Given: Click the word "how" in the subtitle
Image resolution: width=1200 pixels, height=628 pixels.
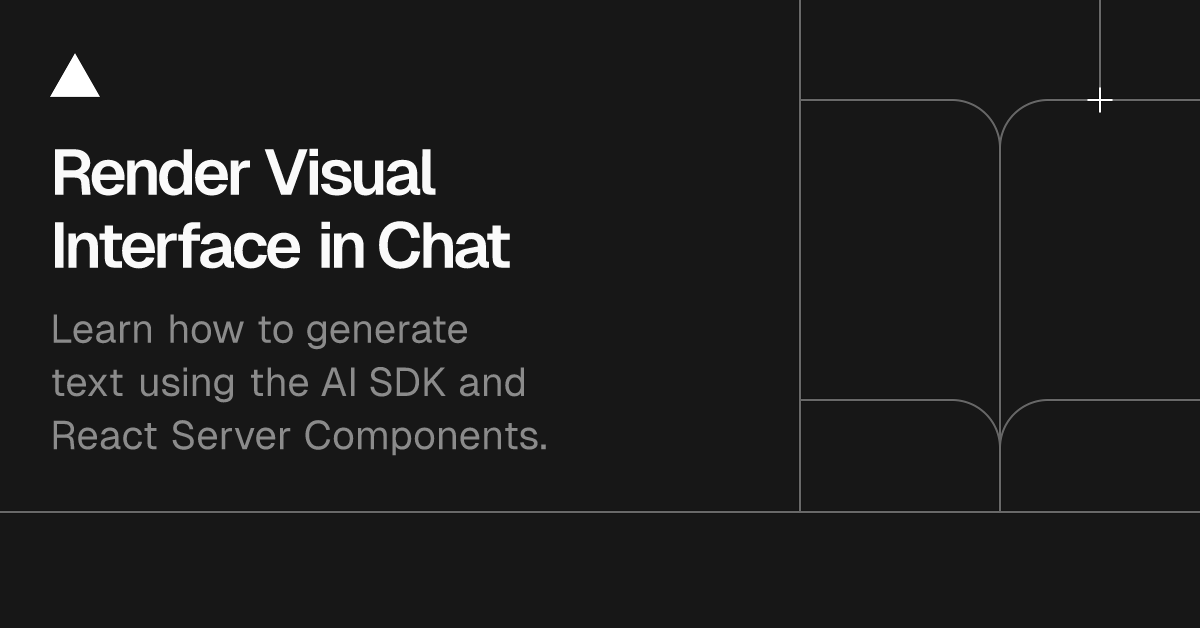Looking at the screenshot, I should [x=205, y=329].
